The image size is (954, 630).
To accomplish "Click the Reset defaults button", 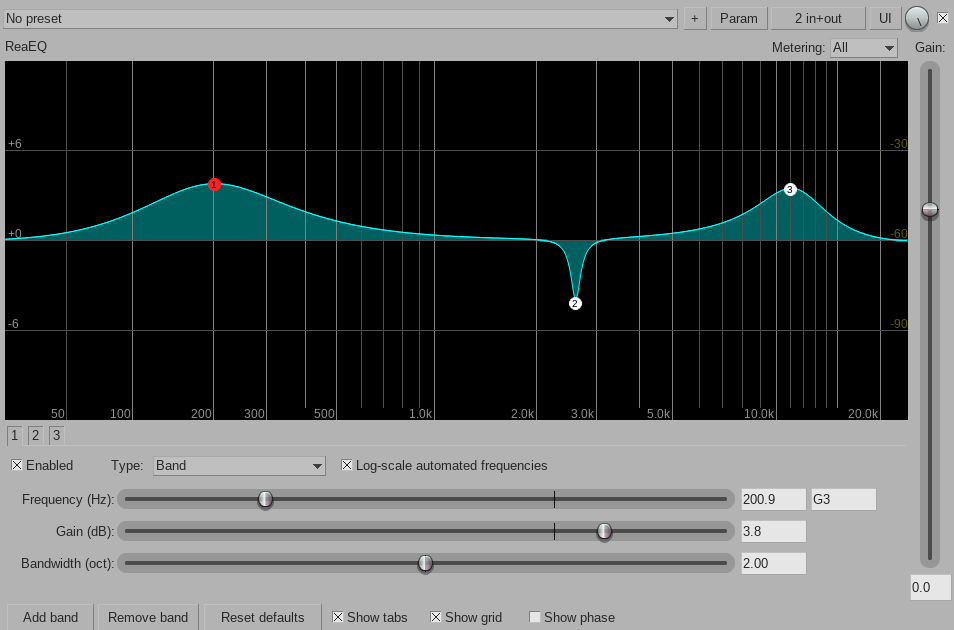I will pos(262,617).
